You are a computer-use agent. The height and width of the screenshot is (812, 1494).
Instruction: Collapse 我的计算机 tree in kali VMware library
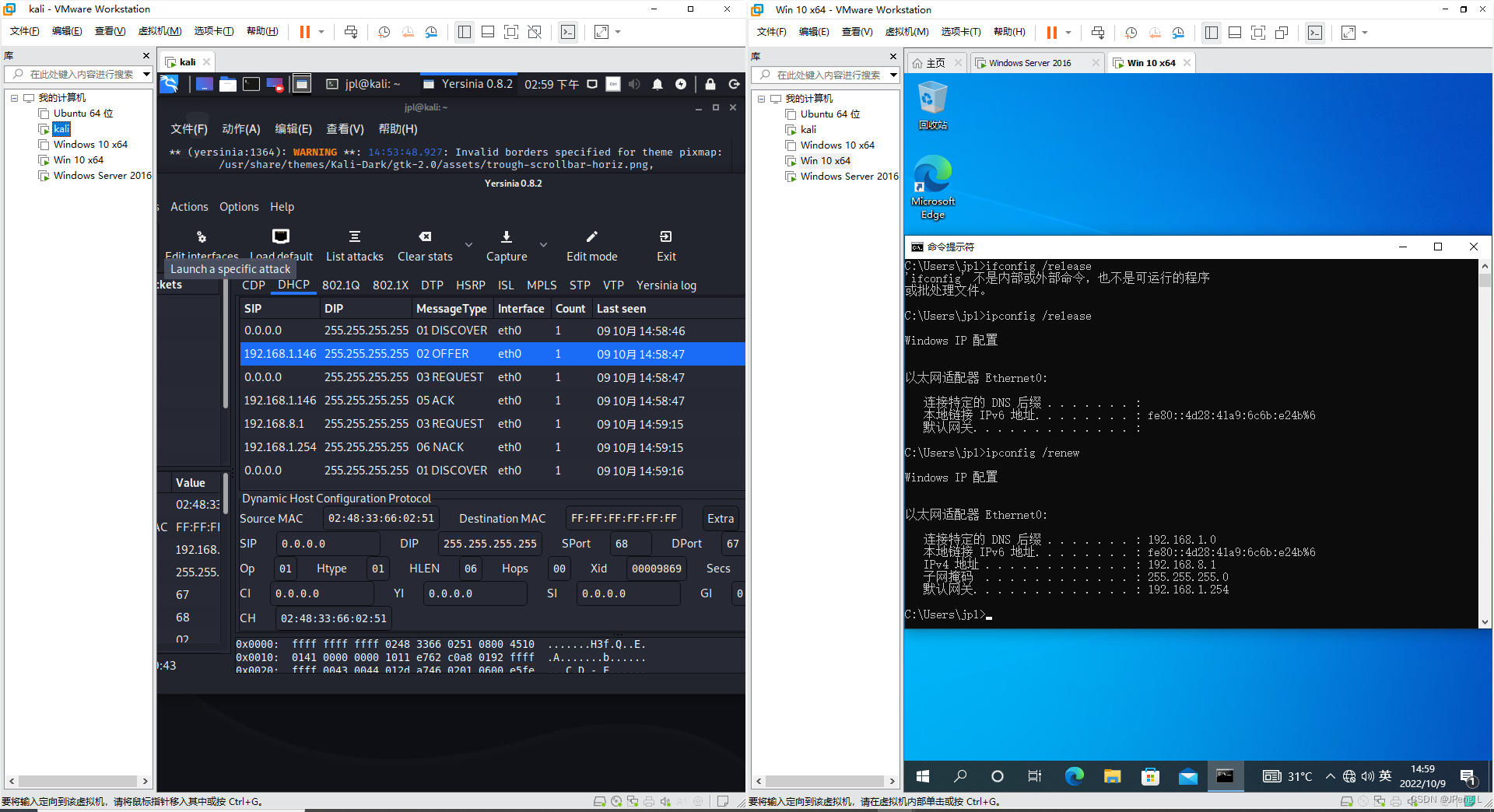(14, 98)
